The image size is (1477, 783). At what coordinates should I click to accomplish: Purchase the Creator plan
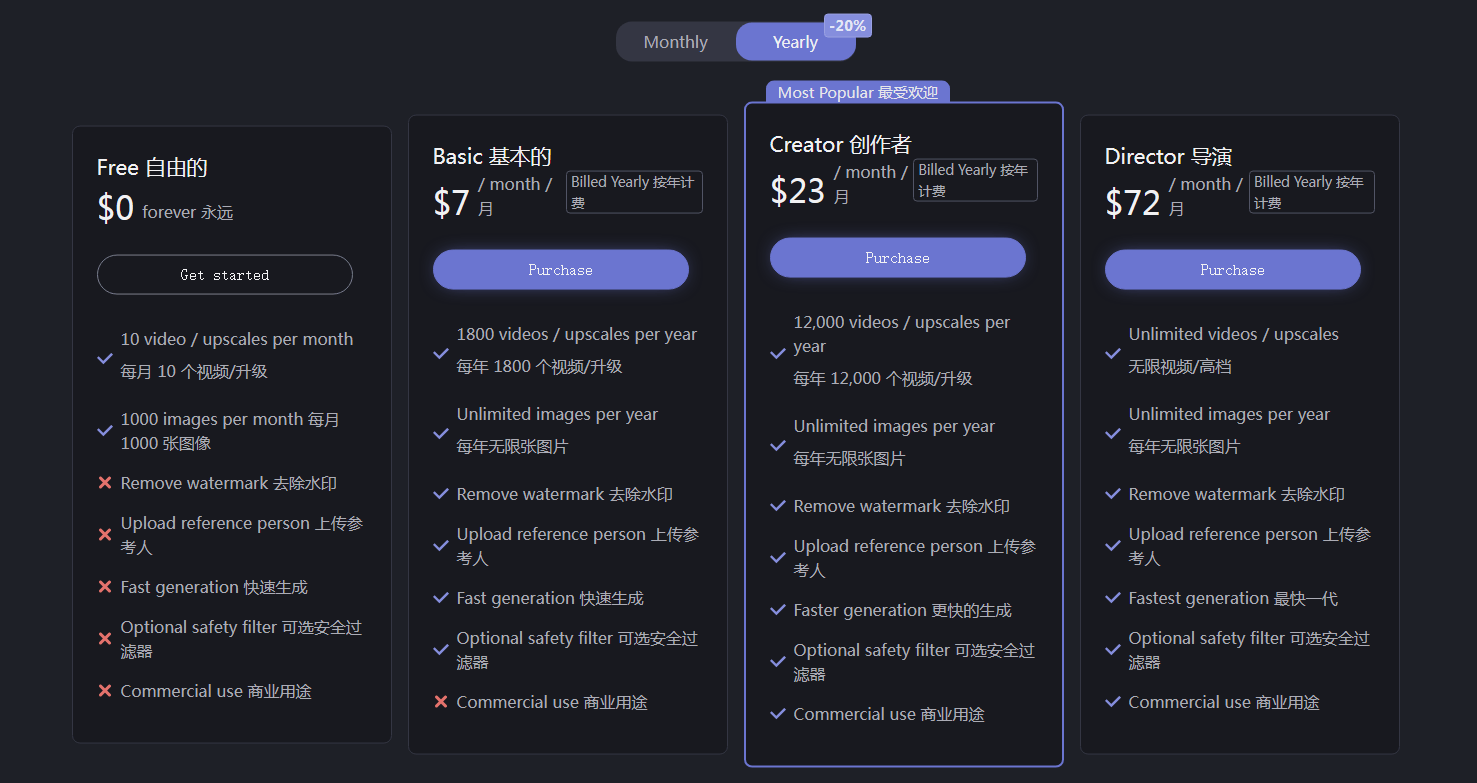(x=897, y=258)
